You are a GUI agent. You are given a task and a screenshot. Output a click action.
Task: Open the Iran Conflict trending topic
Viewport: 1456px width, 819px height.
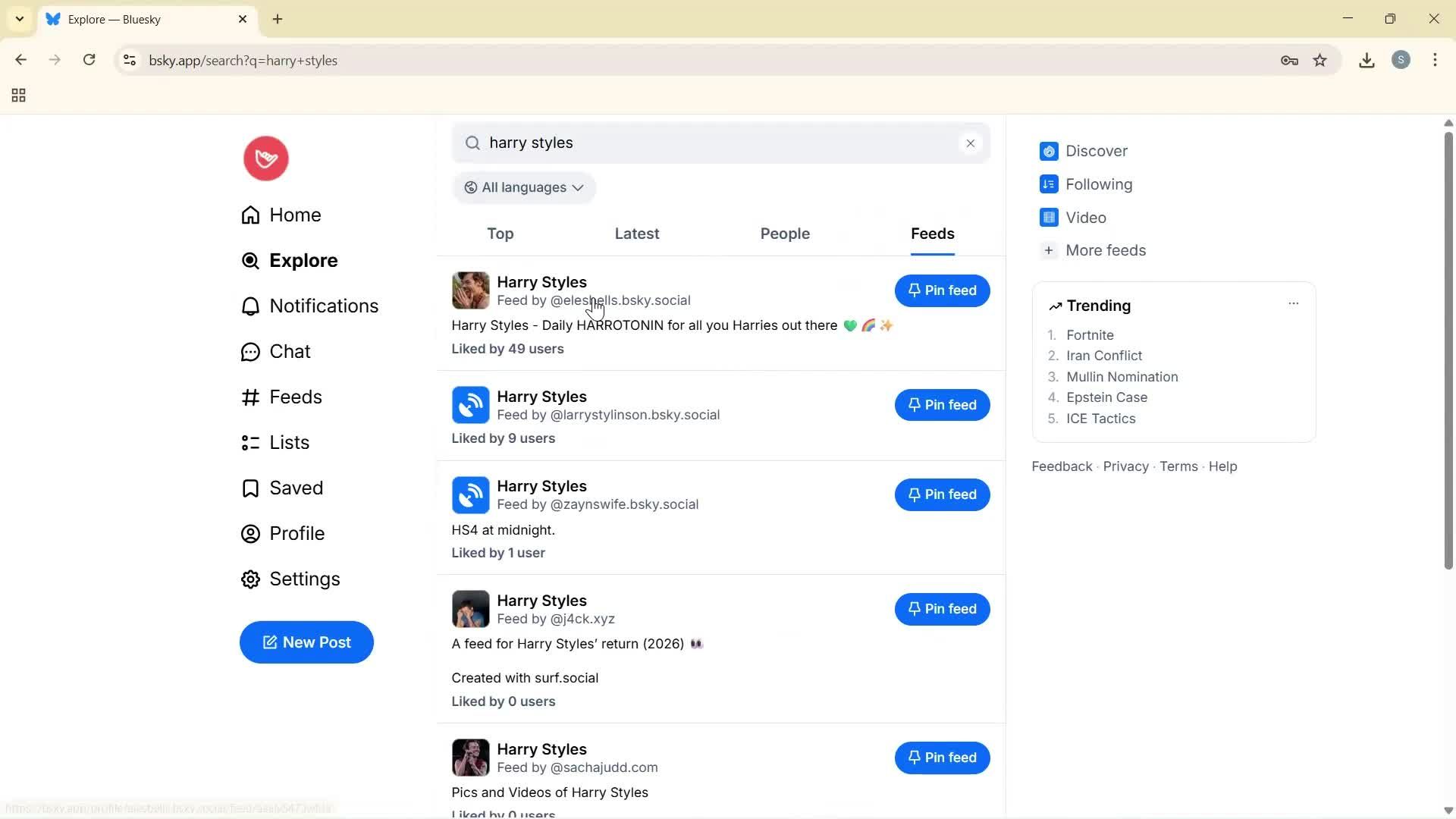tap(1104, 355)
